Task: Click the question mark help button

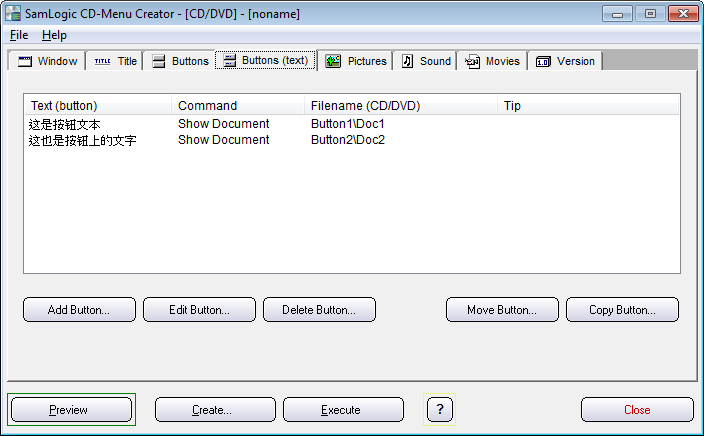Action: tap(440, 409)
